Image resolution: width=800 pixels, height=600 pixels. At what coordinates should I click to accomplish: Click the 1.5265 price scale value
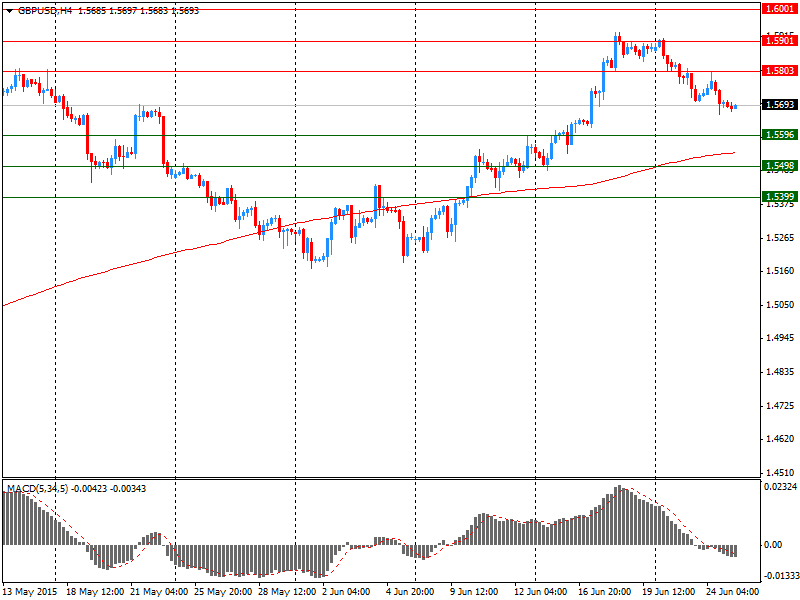781,238
